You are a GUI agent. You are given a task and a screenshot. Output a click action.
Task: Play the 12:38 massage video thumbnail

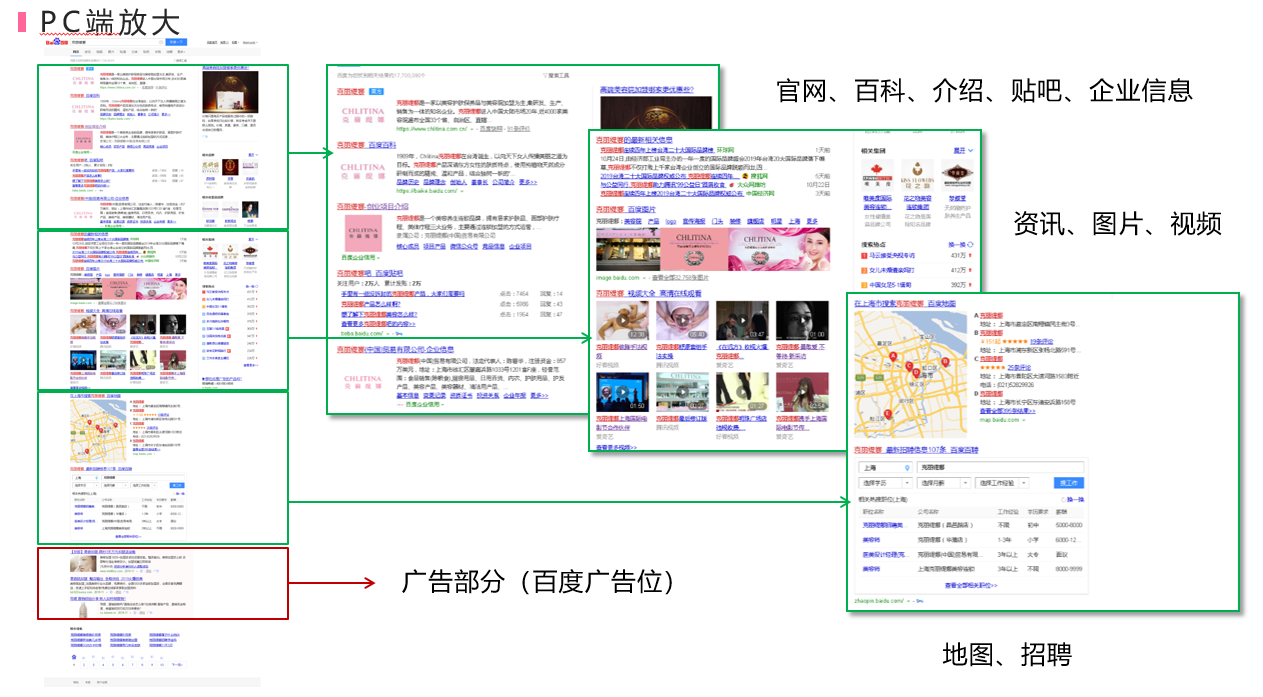[622, 322]
